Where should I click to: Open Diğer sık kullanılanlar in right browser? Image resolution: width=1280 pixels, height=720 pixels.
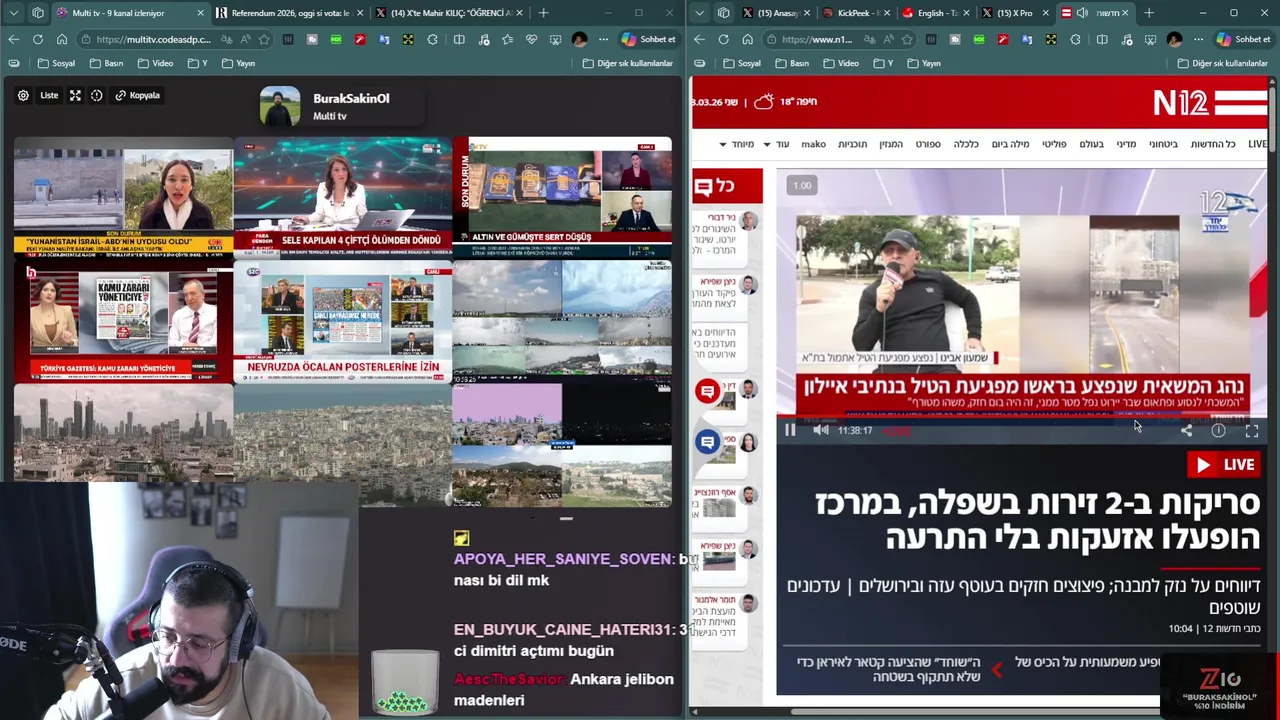(x=1222, y=63)
